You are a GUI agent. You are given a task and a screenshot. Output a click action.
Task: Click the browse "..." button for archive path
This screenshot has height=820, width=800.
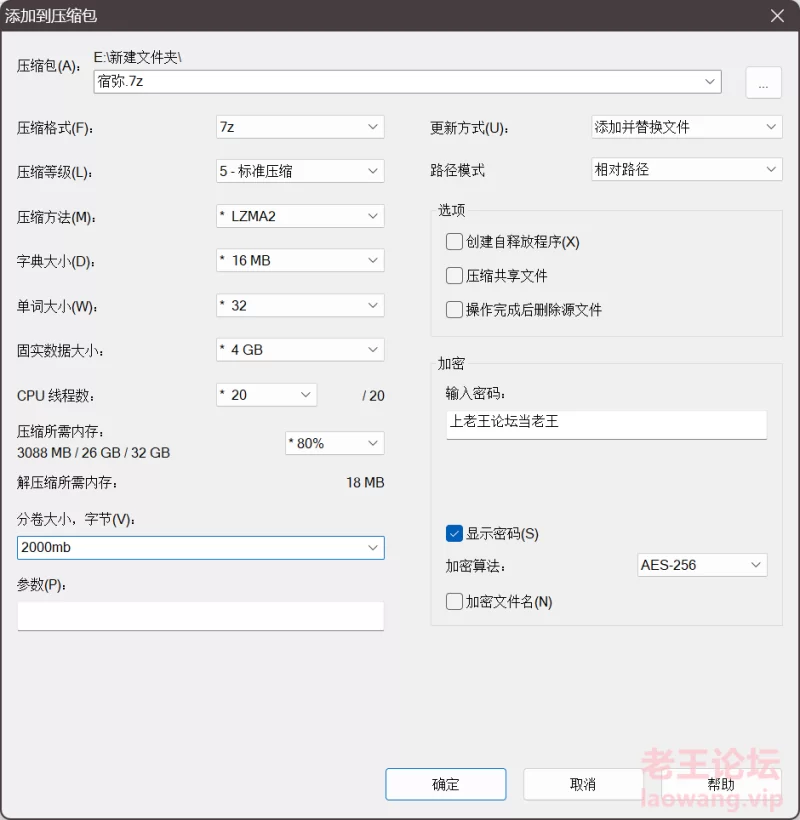763,83
